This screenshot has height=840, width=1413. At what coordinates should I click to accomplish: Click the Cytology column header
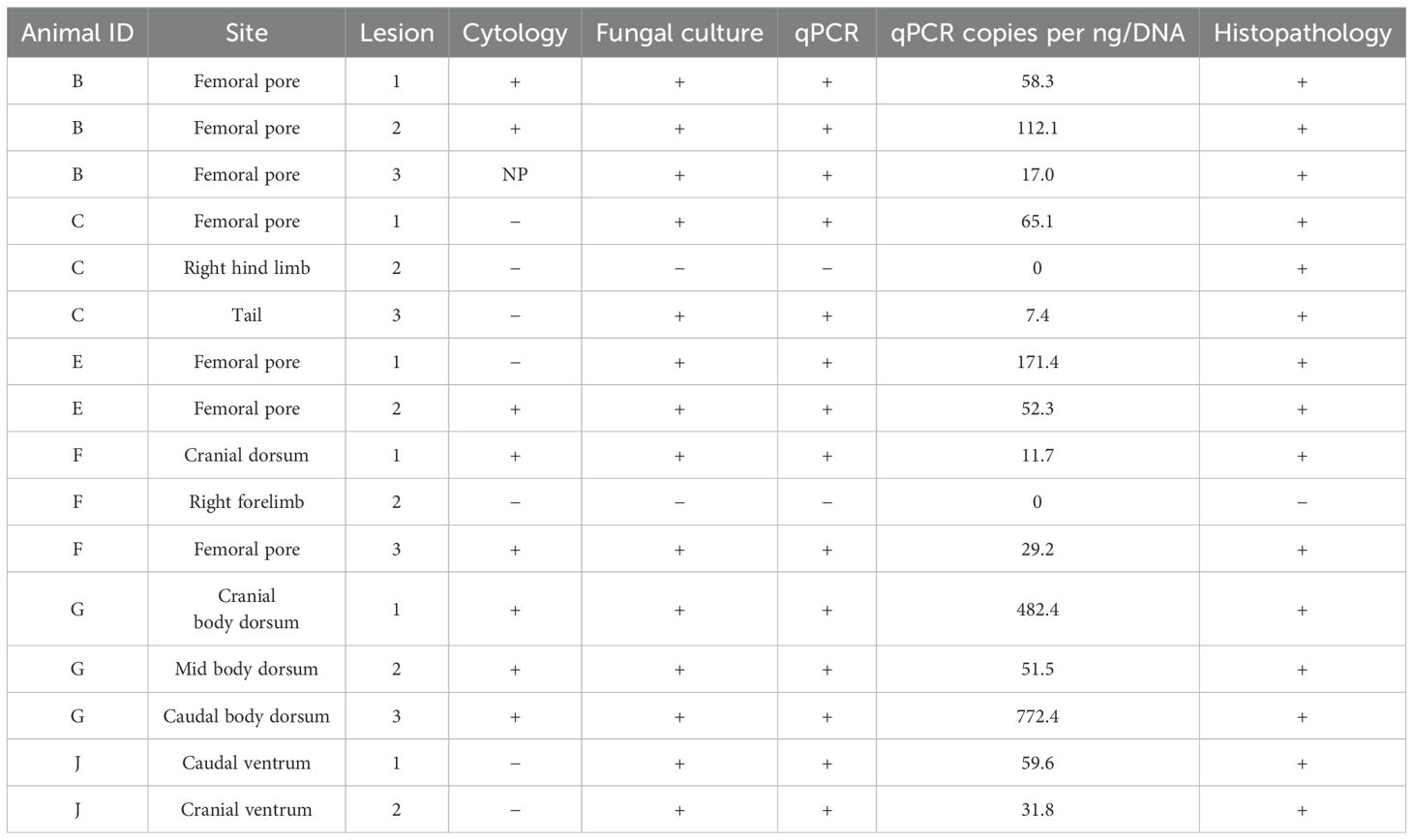tap(514, 33)
